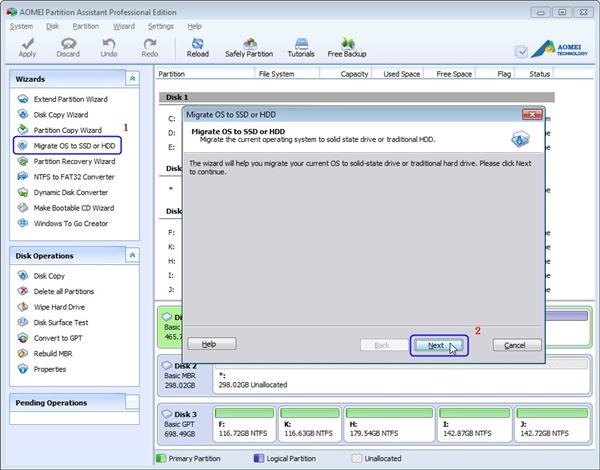Click Disk Copy operation icon

pos(23,276)
